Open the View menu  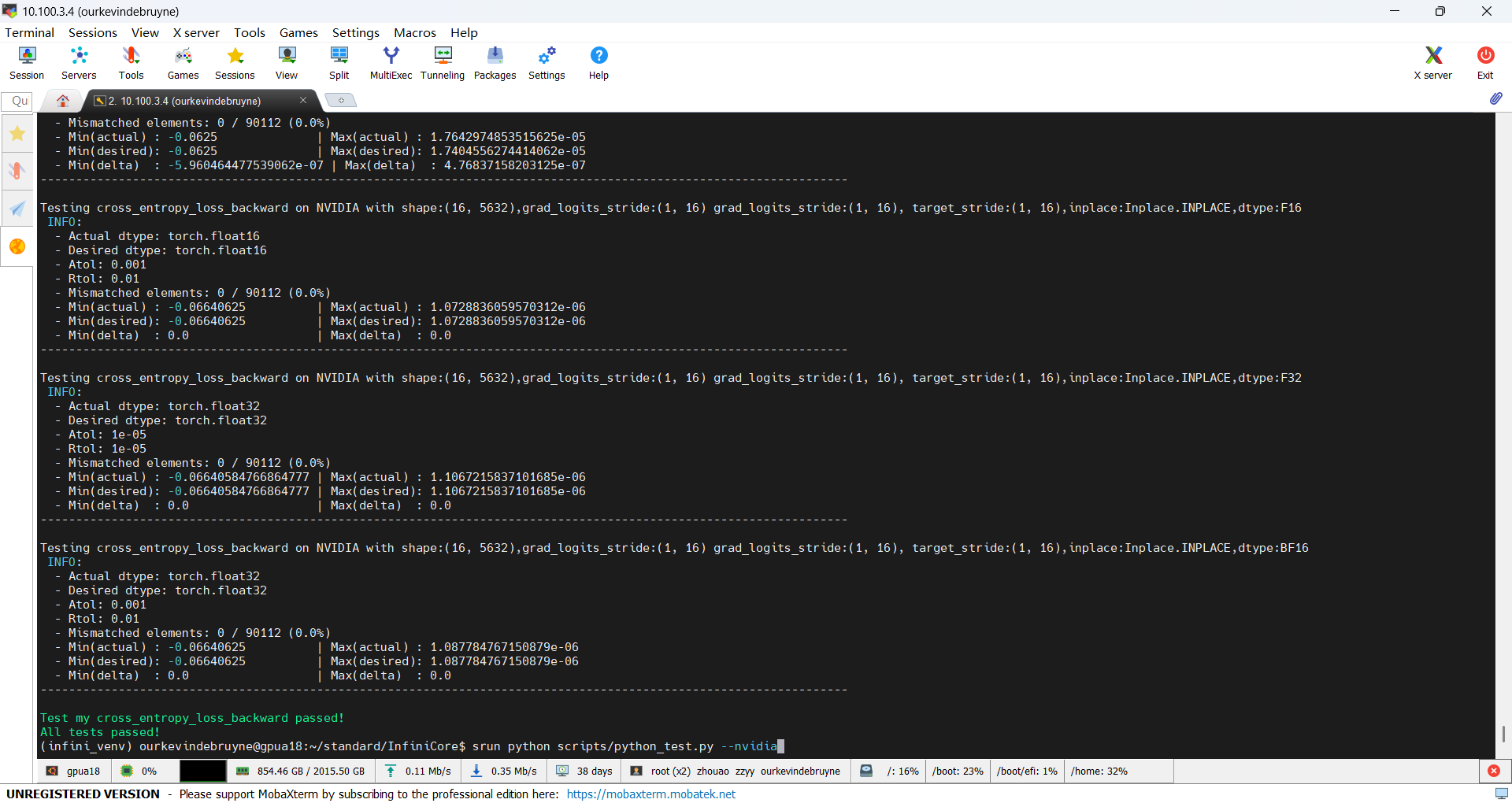(x=145, y=32)
